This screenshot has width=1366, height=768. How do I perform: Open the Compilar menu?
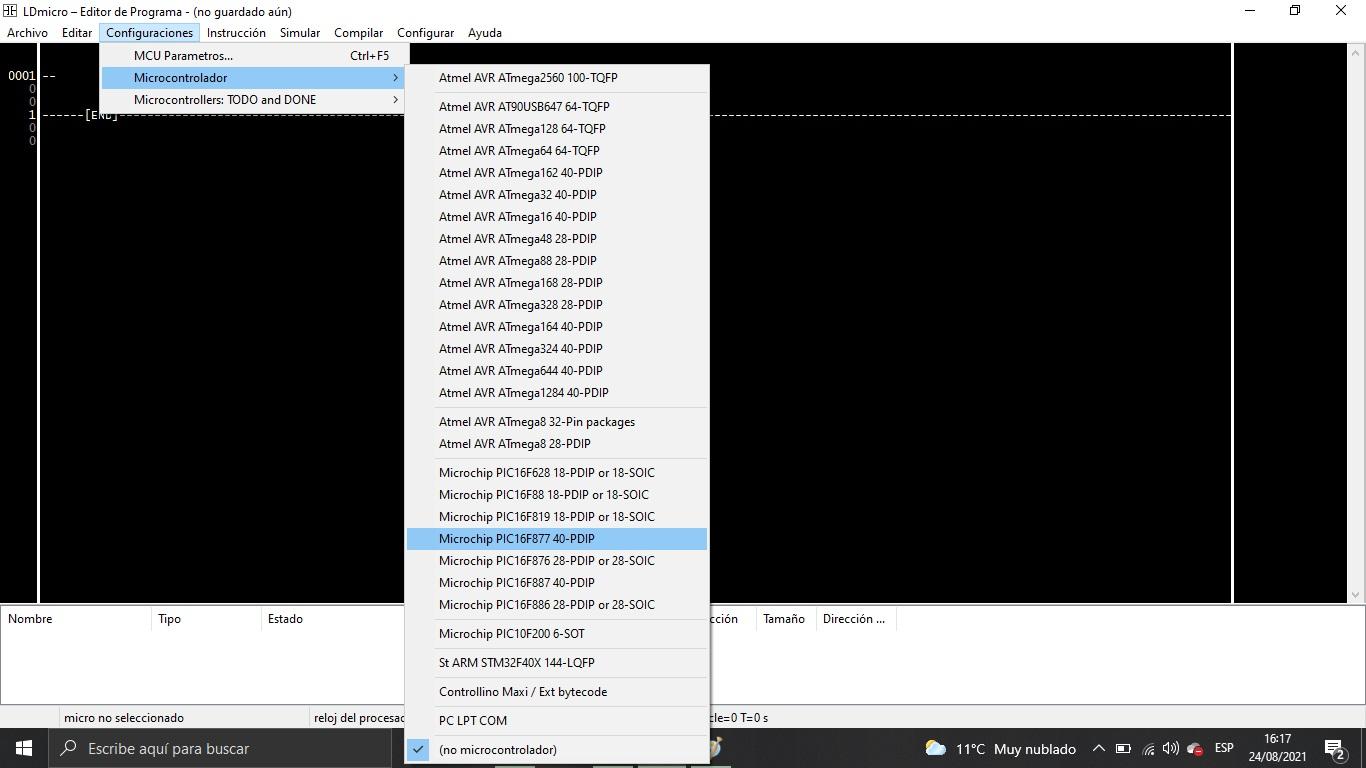358,33
